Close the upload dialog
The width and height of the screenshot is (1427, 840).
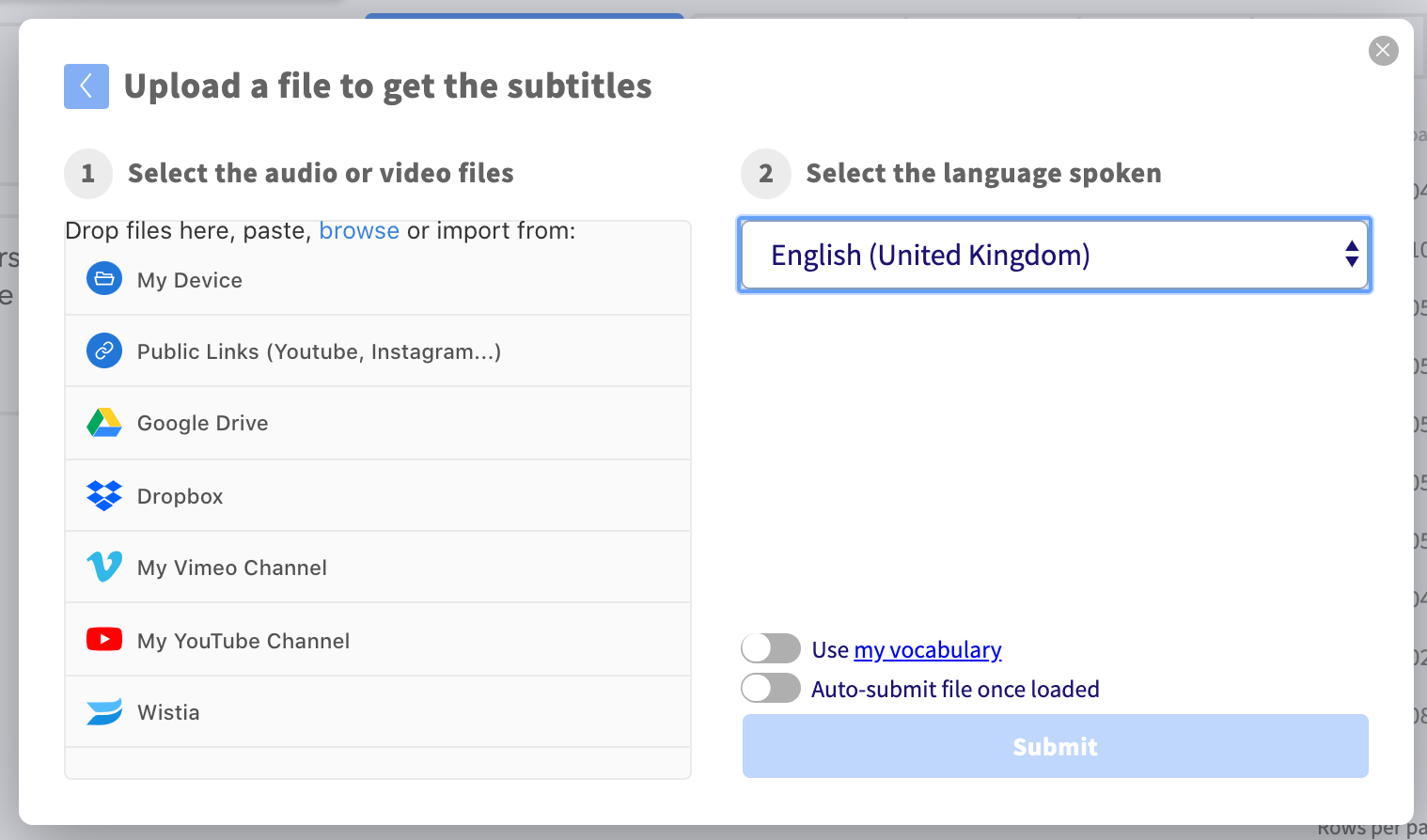pos(1383,51)
